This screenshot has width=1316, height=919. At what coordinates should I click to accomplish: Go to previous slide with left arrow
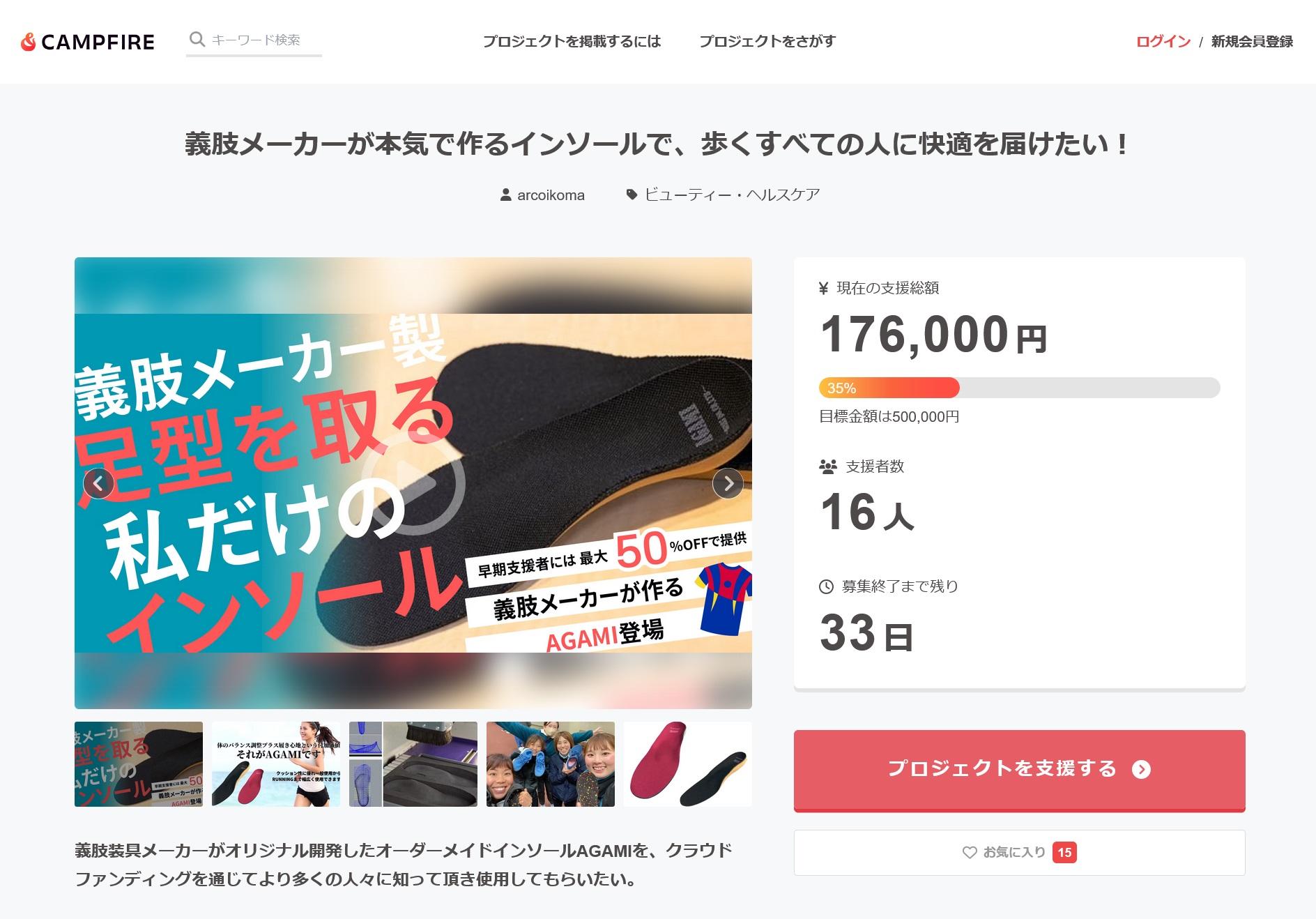point(98,483)
